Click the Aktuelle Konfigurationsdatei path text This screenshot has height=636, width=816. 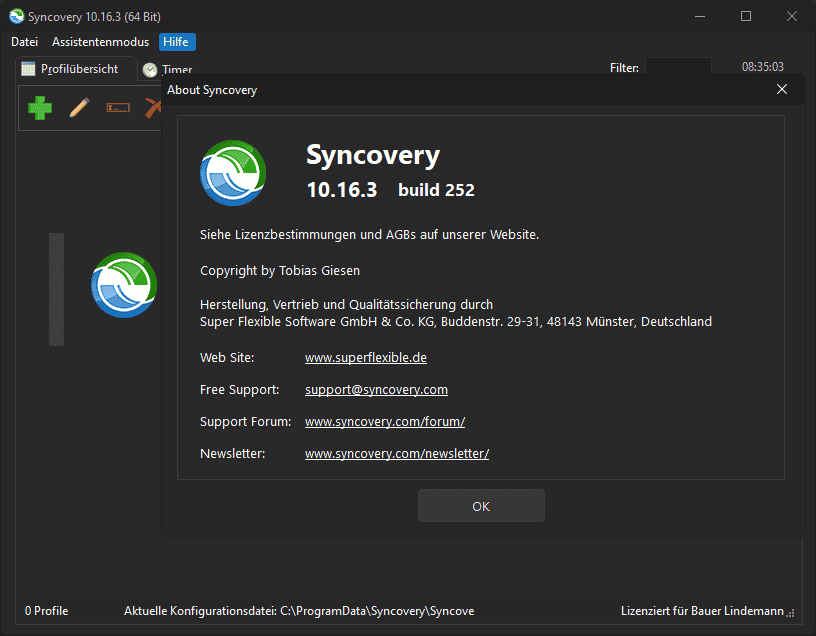point(299,611)
